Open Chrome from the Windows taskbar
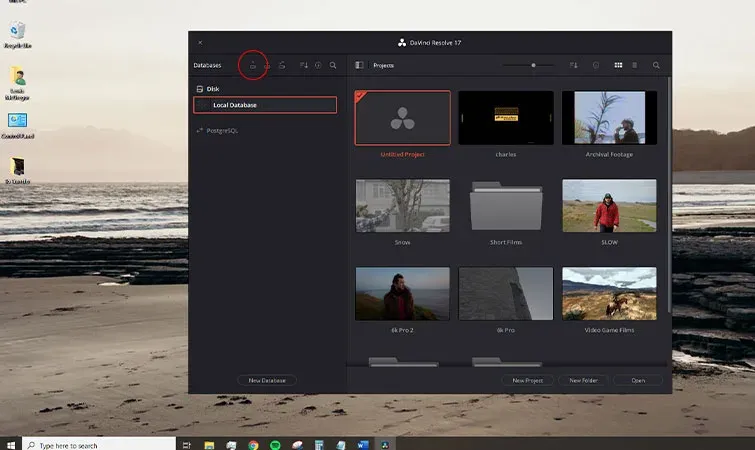The height and width of the screenshot is (450, 755). pos(253,445)
